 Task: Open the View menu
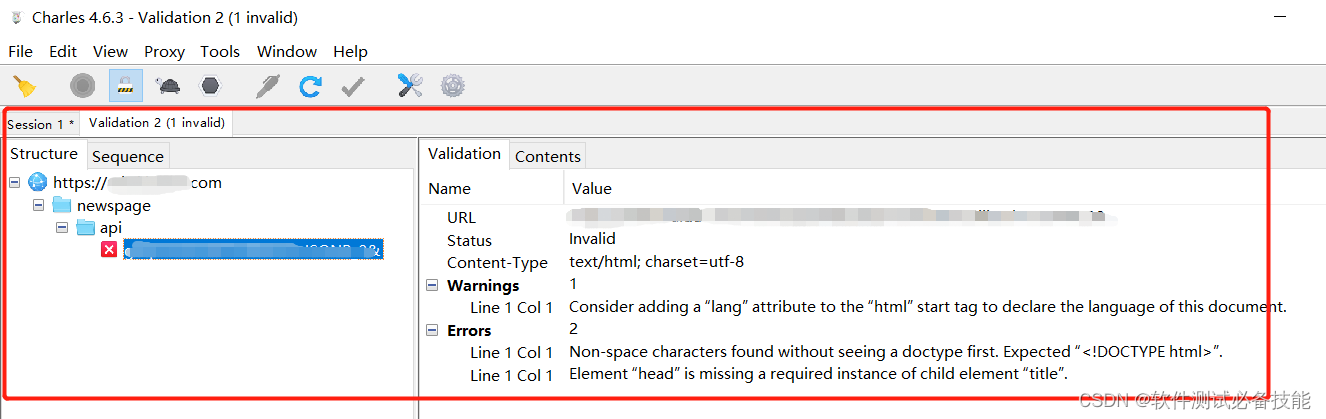click(110, 51)
